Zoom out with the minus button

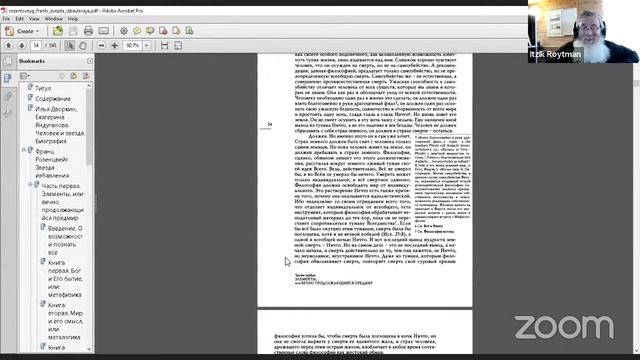tap(102, 46)
